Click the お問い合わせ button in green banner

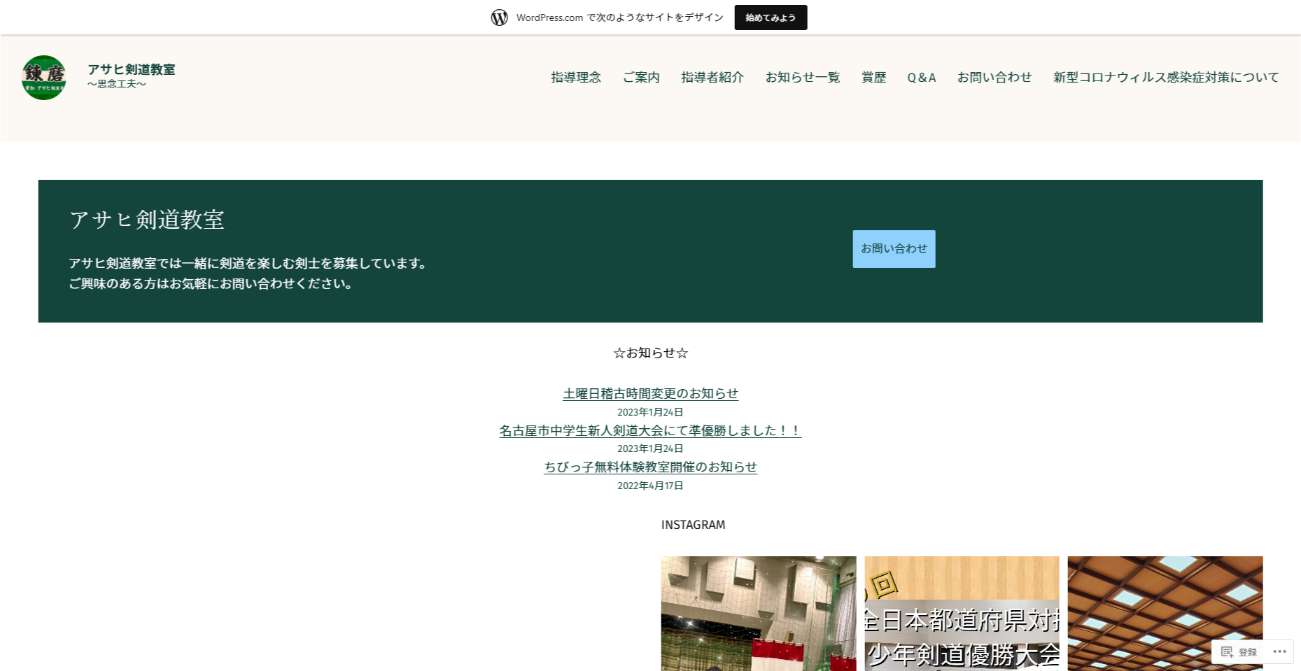893,248
